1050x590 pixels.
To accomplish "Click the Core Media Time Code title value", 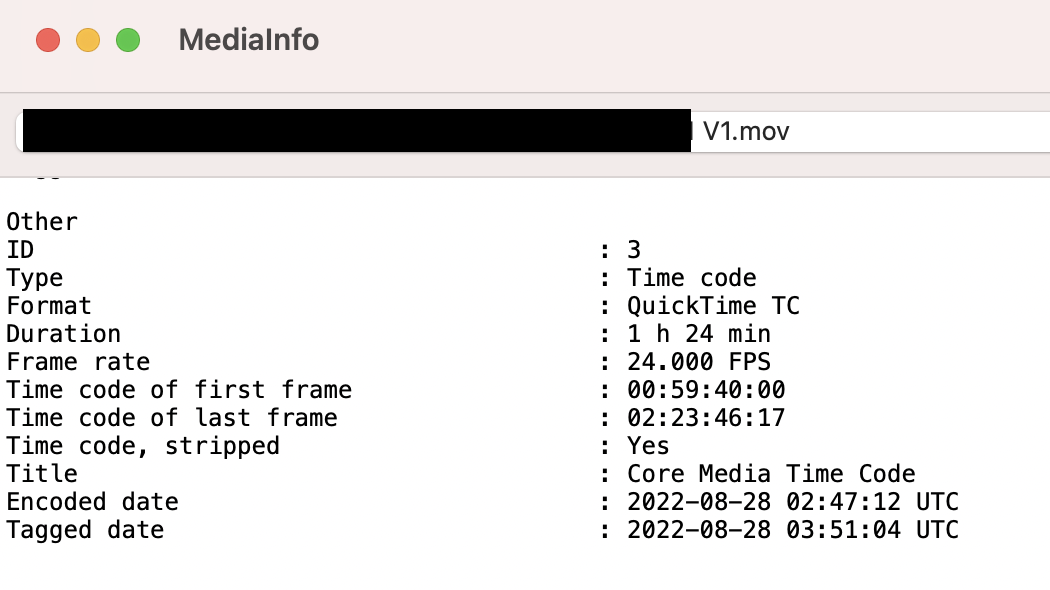I will click(771, 473).
